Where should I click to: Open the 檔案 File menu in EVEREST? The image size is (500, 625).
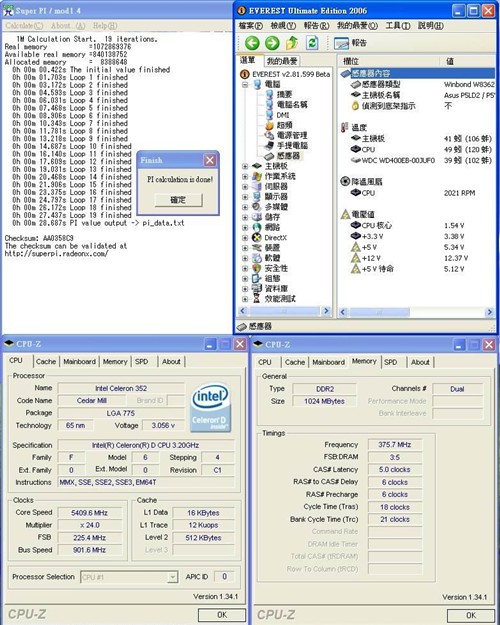coord(250,26)
